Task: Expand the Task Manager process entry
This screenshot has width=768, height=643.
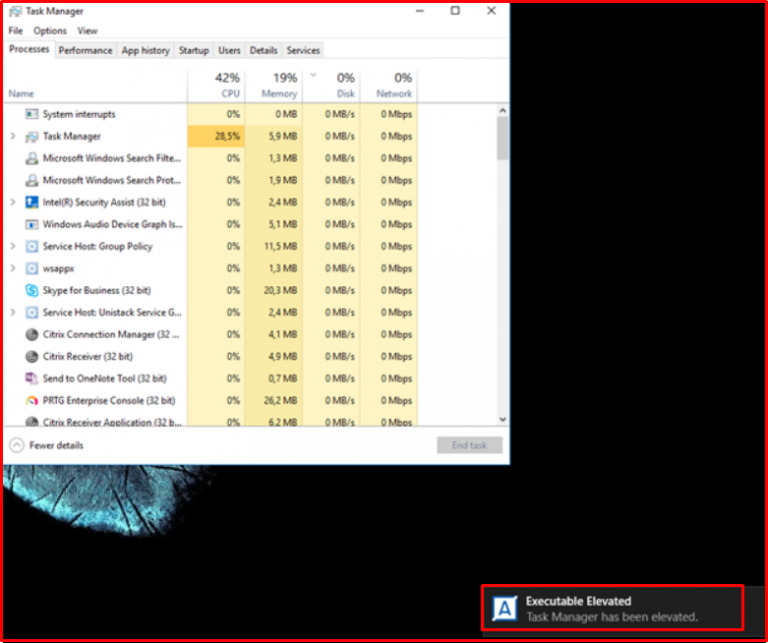Action: coord(12,136)
